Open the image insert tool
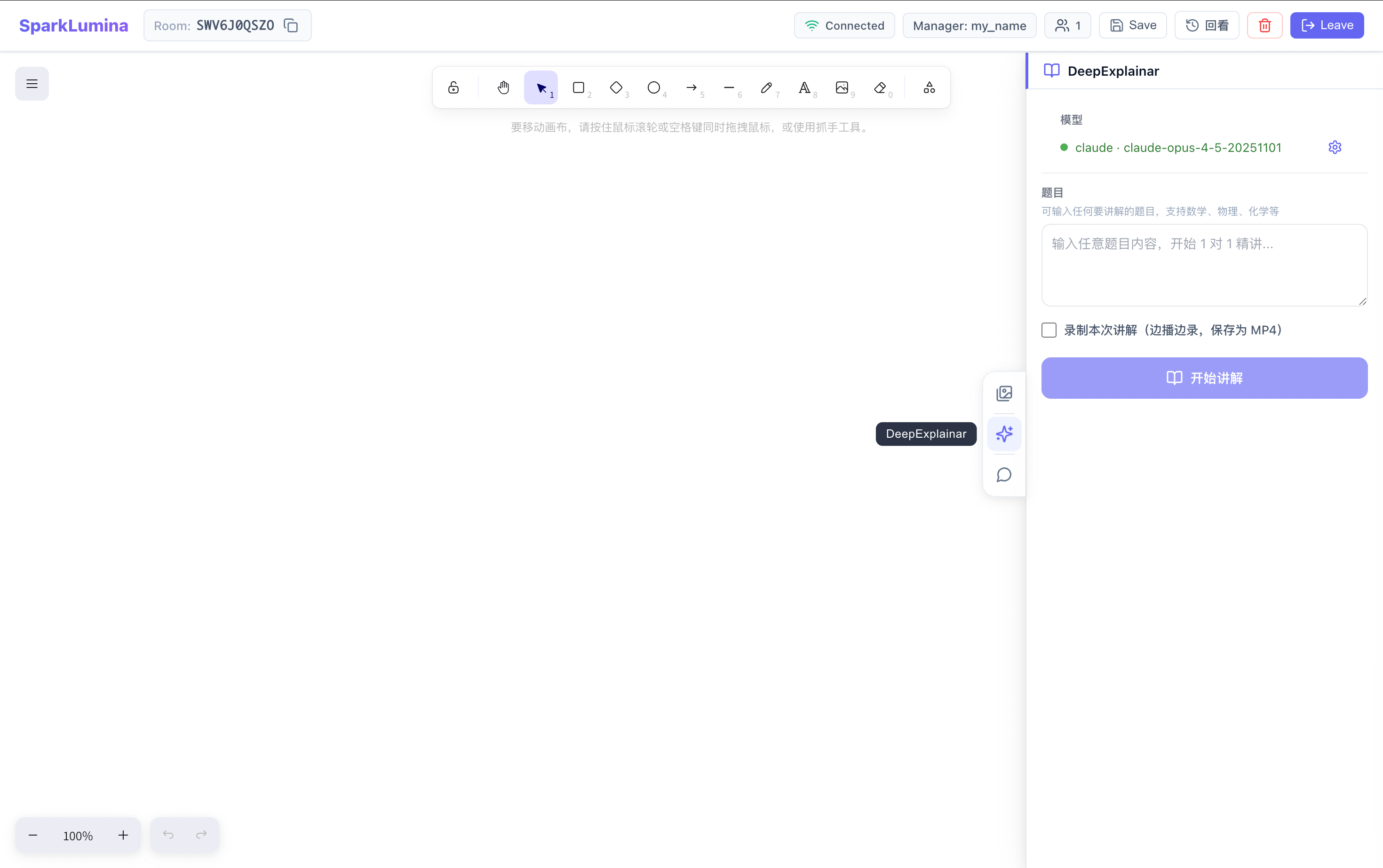Screen dimensions: 1383x868 point(842,87)
